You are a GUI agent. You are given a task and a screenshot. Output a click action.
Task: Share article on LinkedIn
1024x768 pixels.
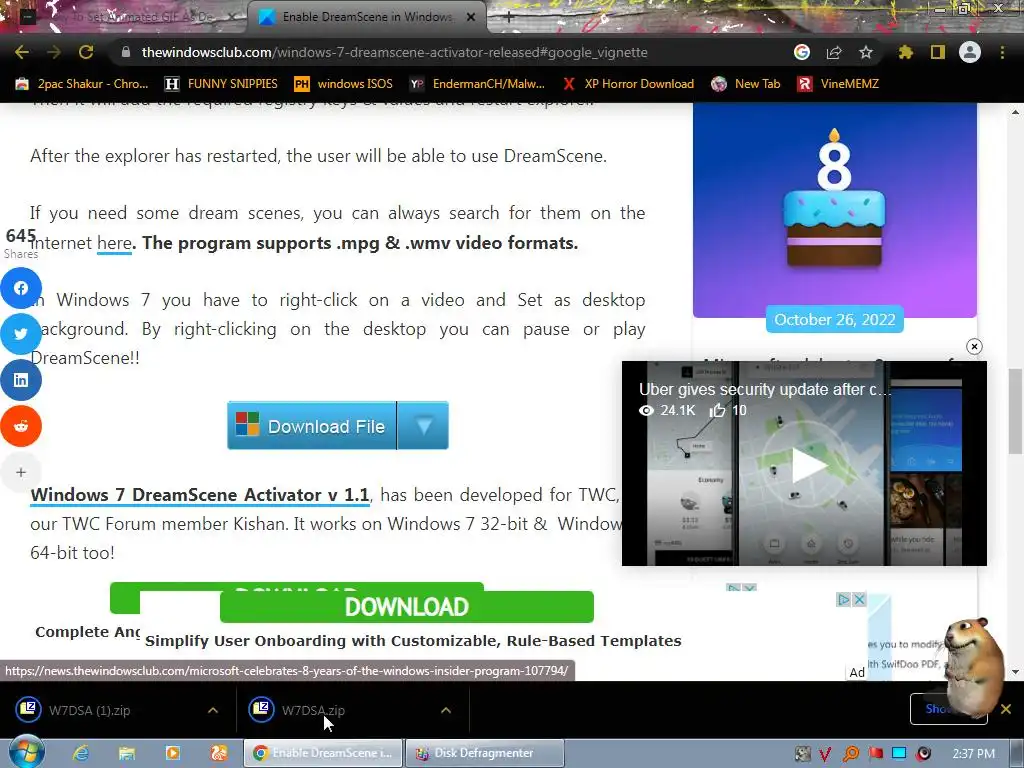[21, 380]
